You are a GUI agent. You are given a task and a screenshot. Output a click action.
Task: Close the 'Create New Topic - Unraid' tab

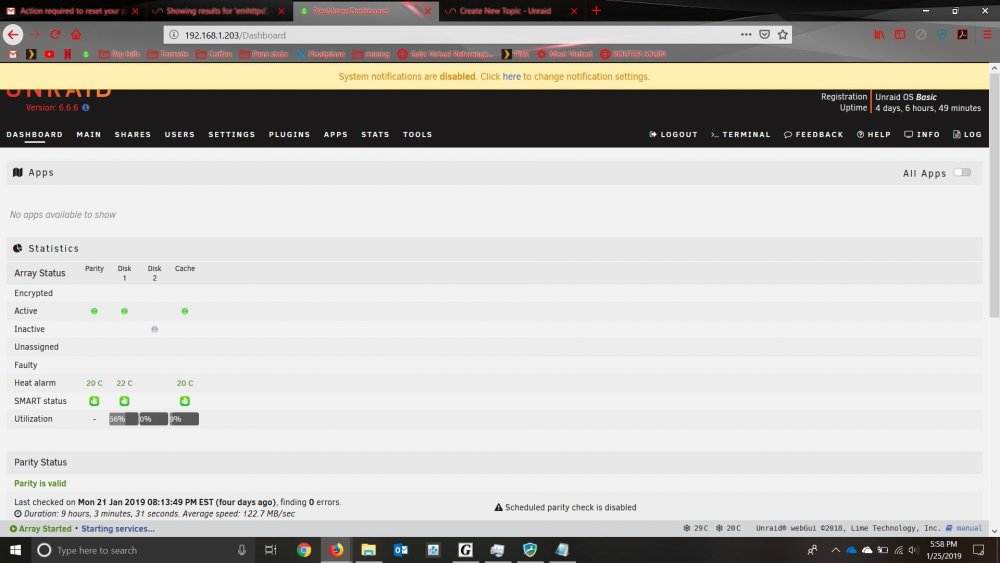(x=574, y=11)
